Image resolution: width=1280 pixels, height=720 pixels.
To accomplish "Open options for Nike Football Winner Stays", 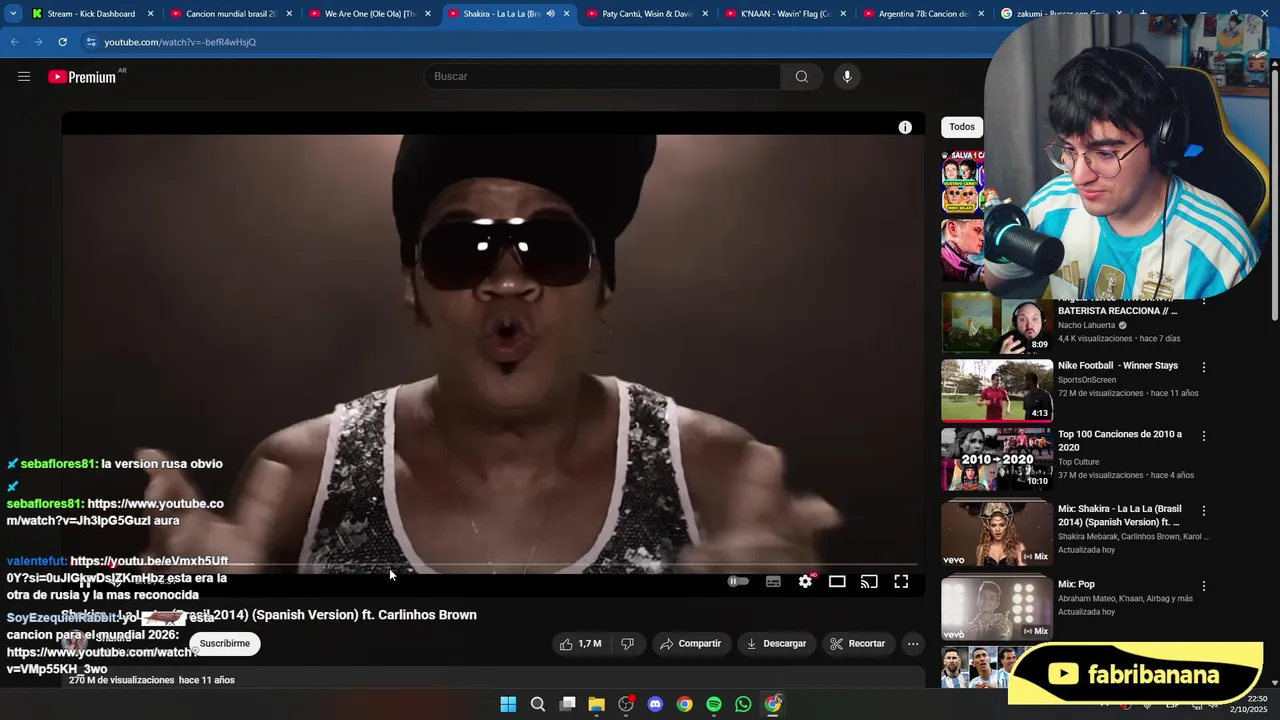I will point(1204,367).
